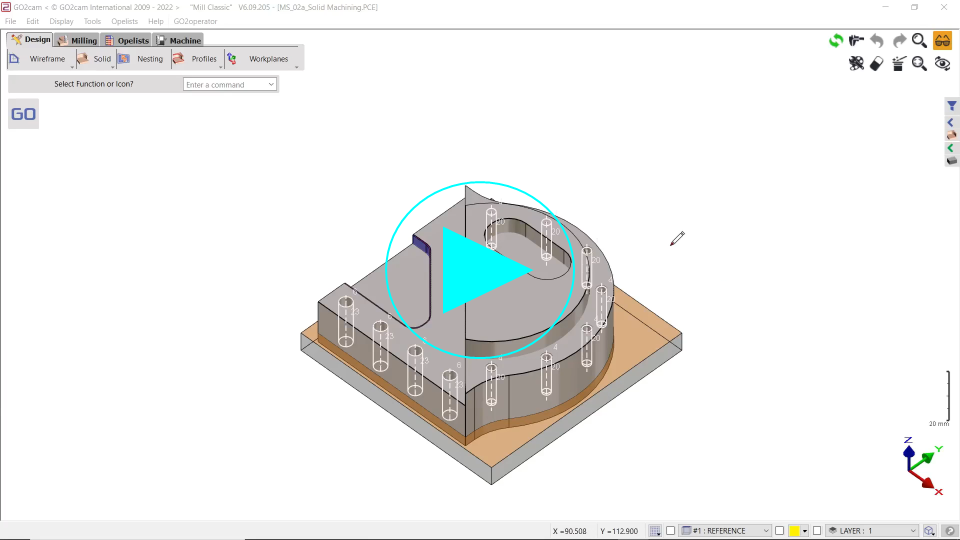Viewport: 960px width, 540px height.
Task: Click the green refresh arrows icon
Action: tap(836, 41)
